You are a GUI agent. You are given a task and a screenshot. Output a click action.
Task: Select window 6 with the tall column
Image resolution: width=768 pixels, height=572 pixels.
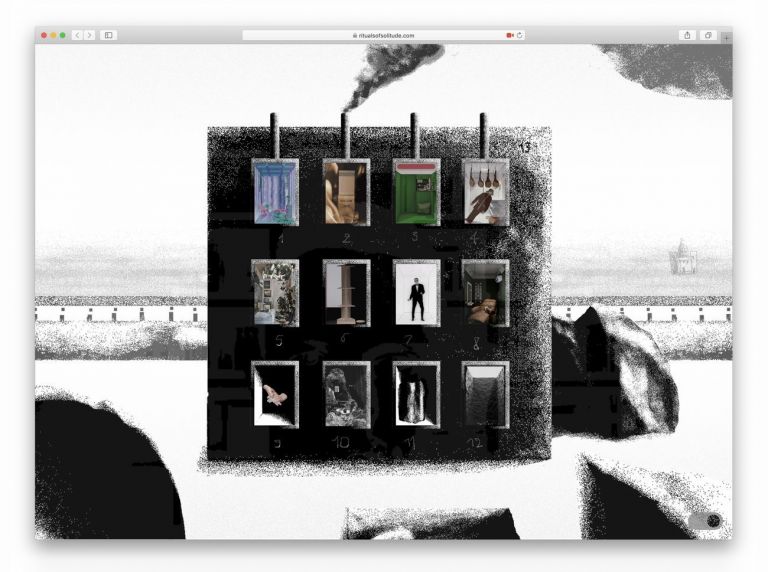coord(346,293)
